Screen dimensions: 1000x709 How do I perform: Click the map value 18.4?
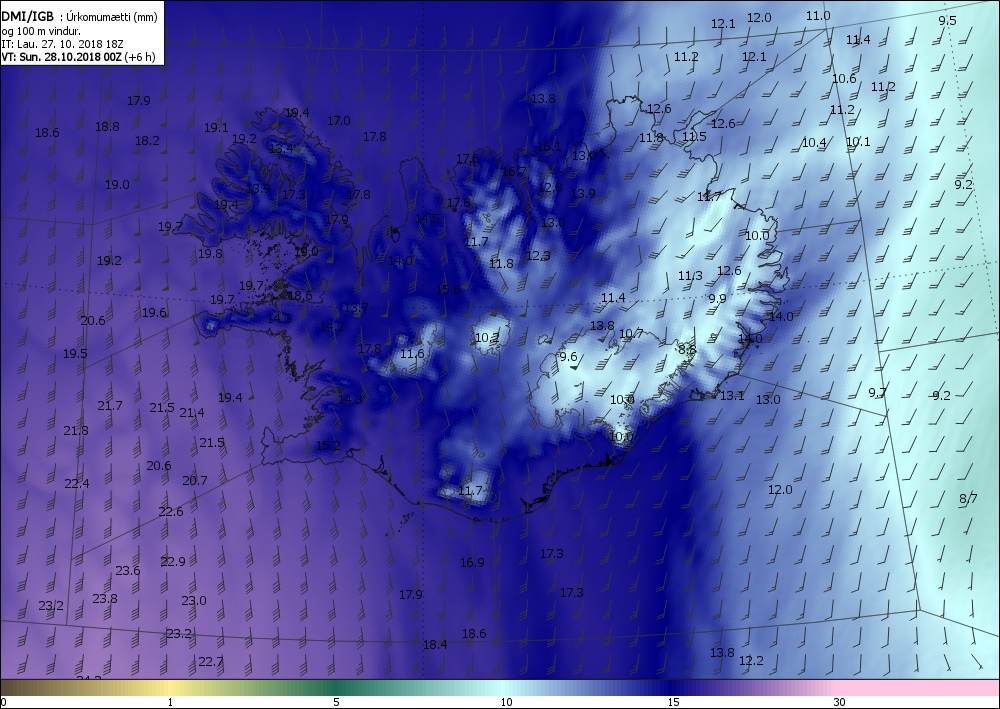pyautogui.click(x=435, y=645)
